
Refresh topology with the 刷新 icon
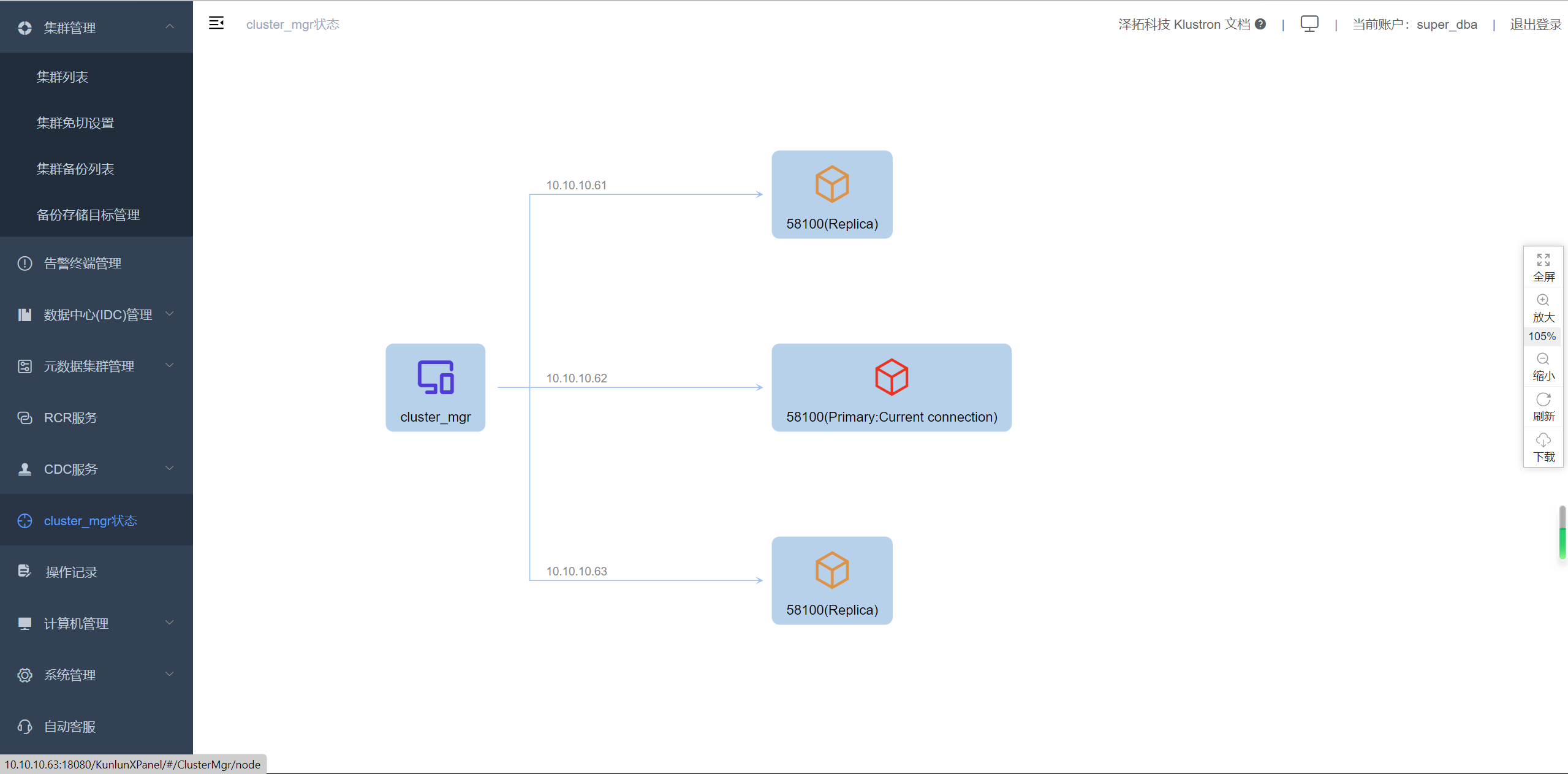[1543, 400]
